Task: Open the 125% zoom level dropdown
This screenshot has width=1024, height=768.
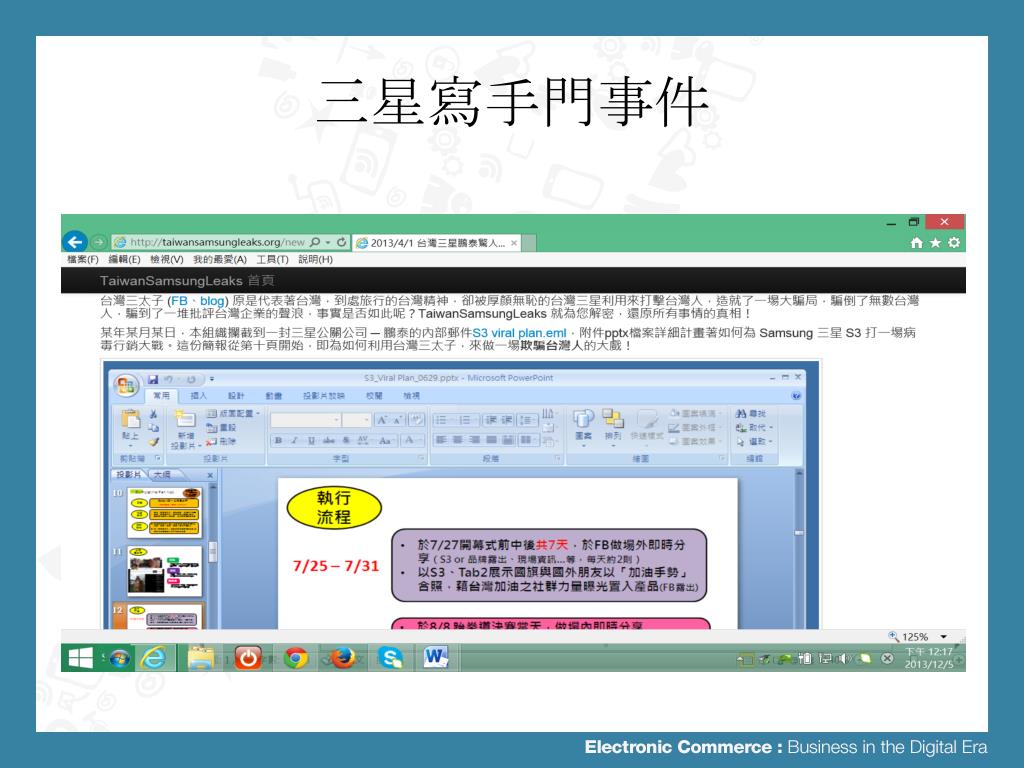Action: point(944,637)
